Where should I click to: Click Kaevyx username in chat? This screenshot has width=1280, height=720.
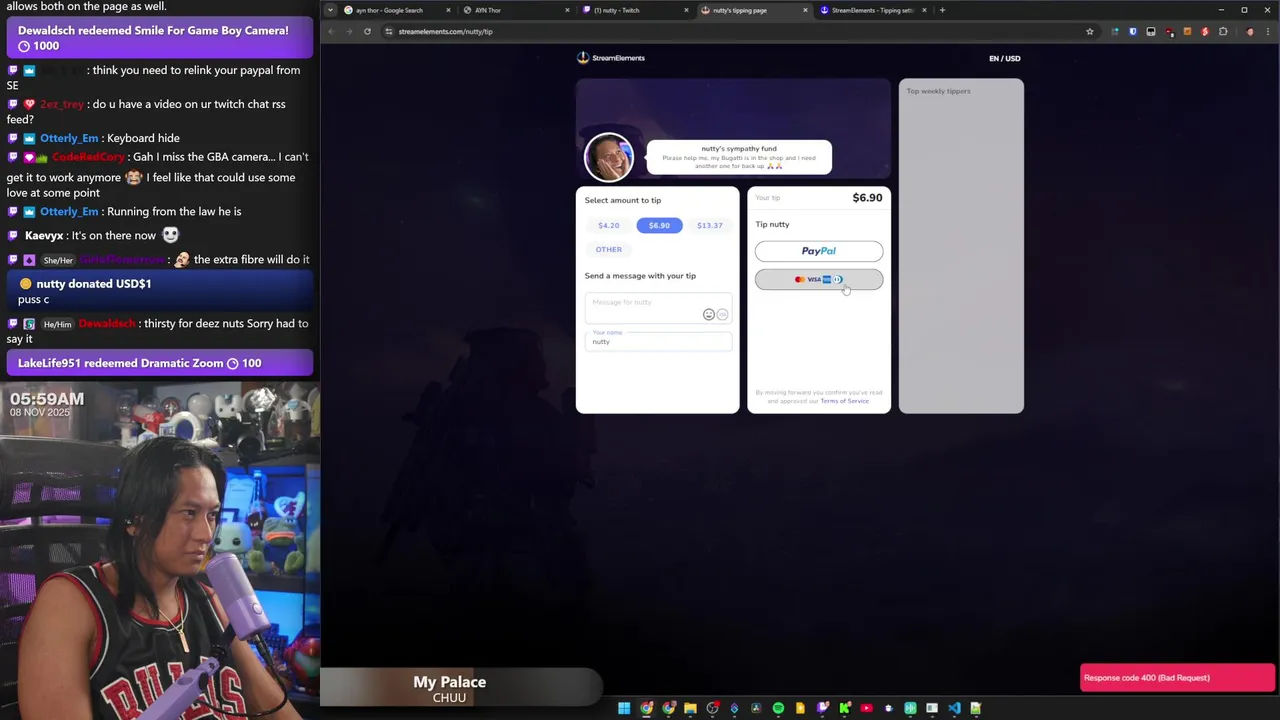44,236
